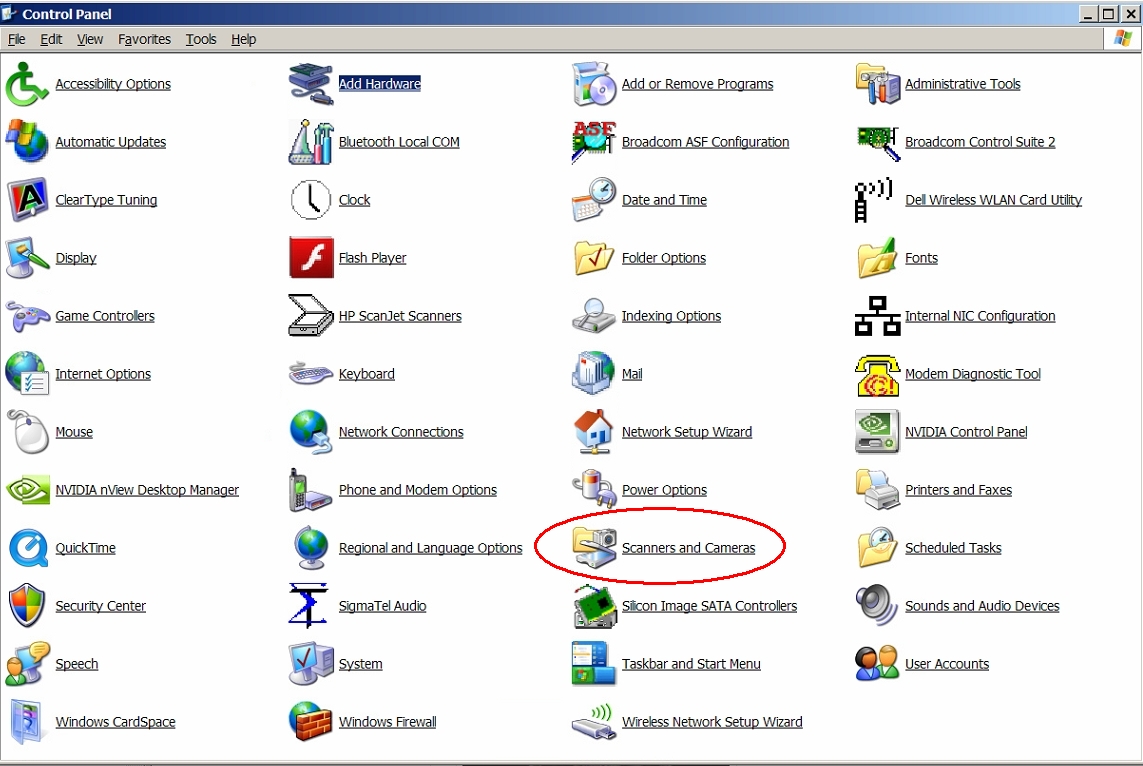Screen dimensions: 1143x766
Task: Click the NVIDIA Control Panel icon
Action: 877,431
